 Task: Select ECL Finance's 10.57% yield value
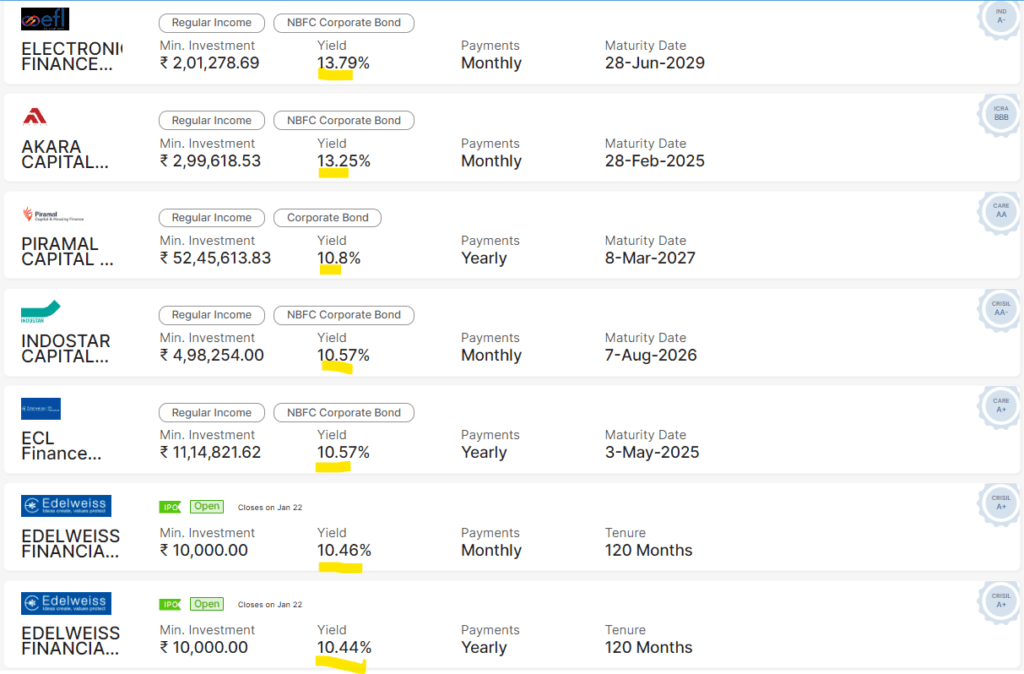[344, 453]
